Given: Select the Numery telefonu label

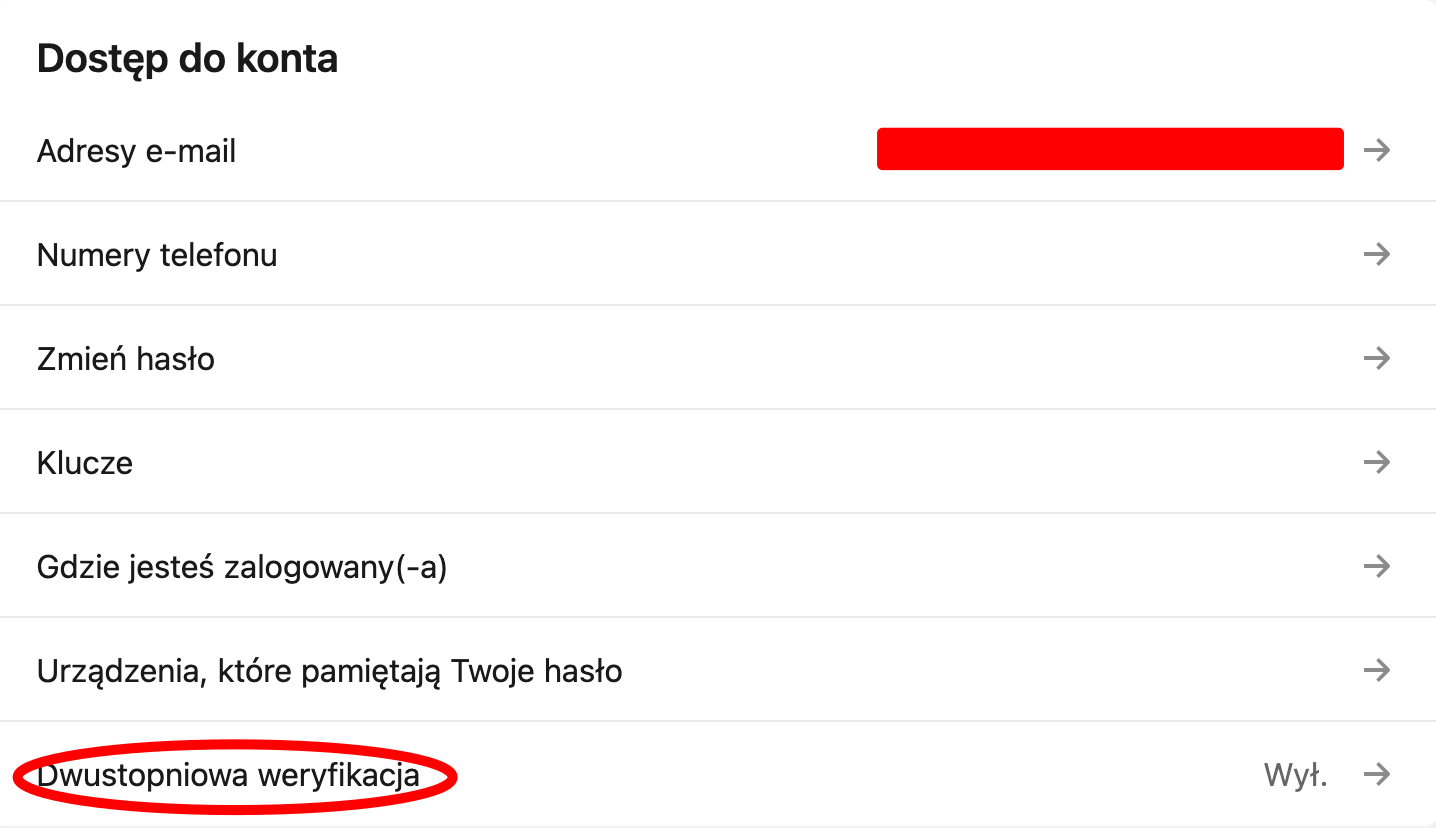Looking at the screenshot, I should [157, 256].
